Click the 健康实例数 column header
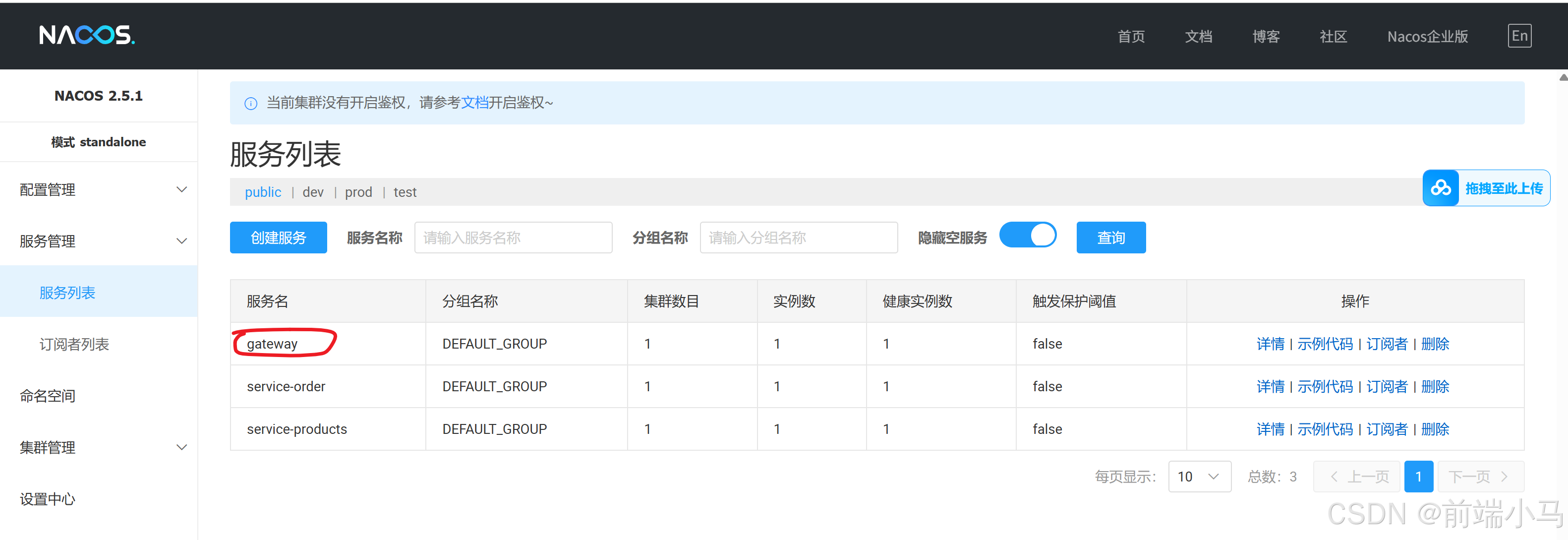This screenshot has width=1568, height=540. pyautogui.click(x=941, y=301)
